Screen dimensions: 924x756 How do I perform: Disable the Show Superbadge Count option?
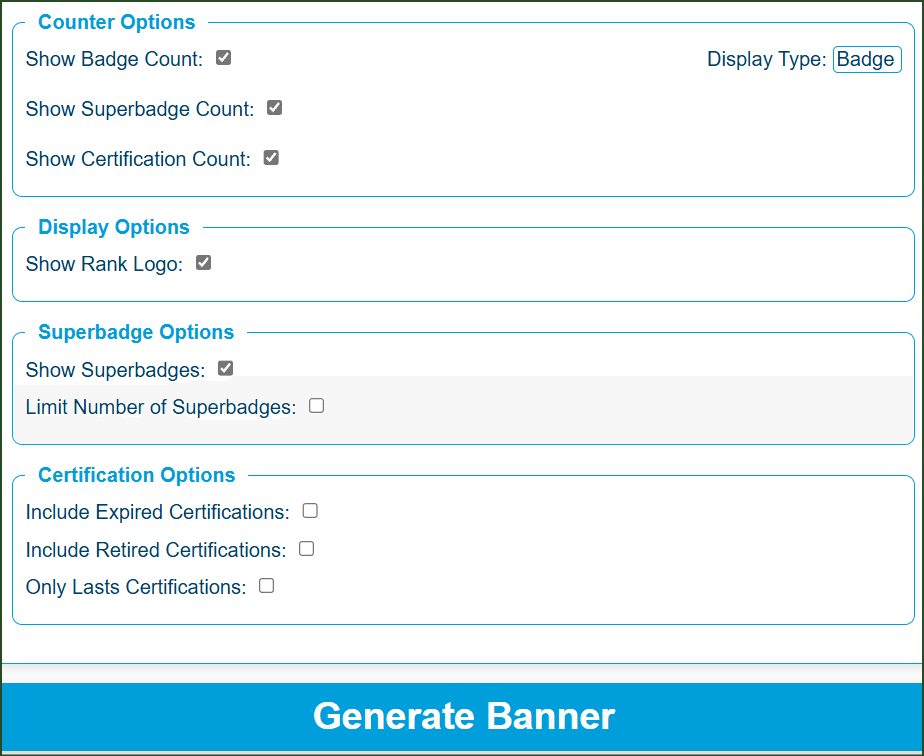[x=274, y=108]
